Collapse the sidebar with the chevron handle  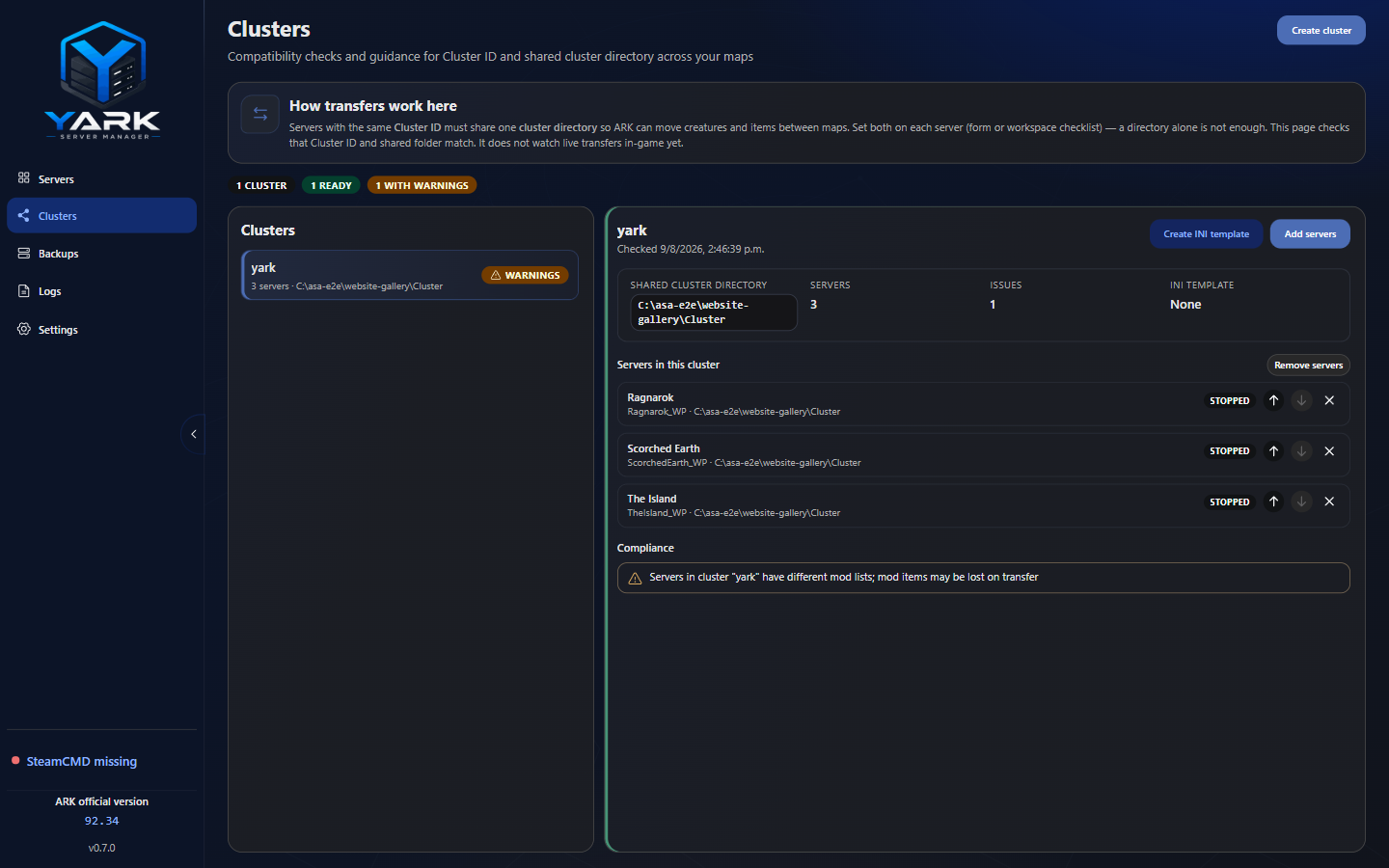pos(194,434)
